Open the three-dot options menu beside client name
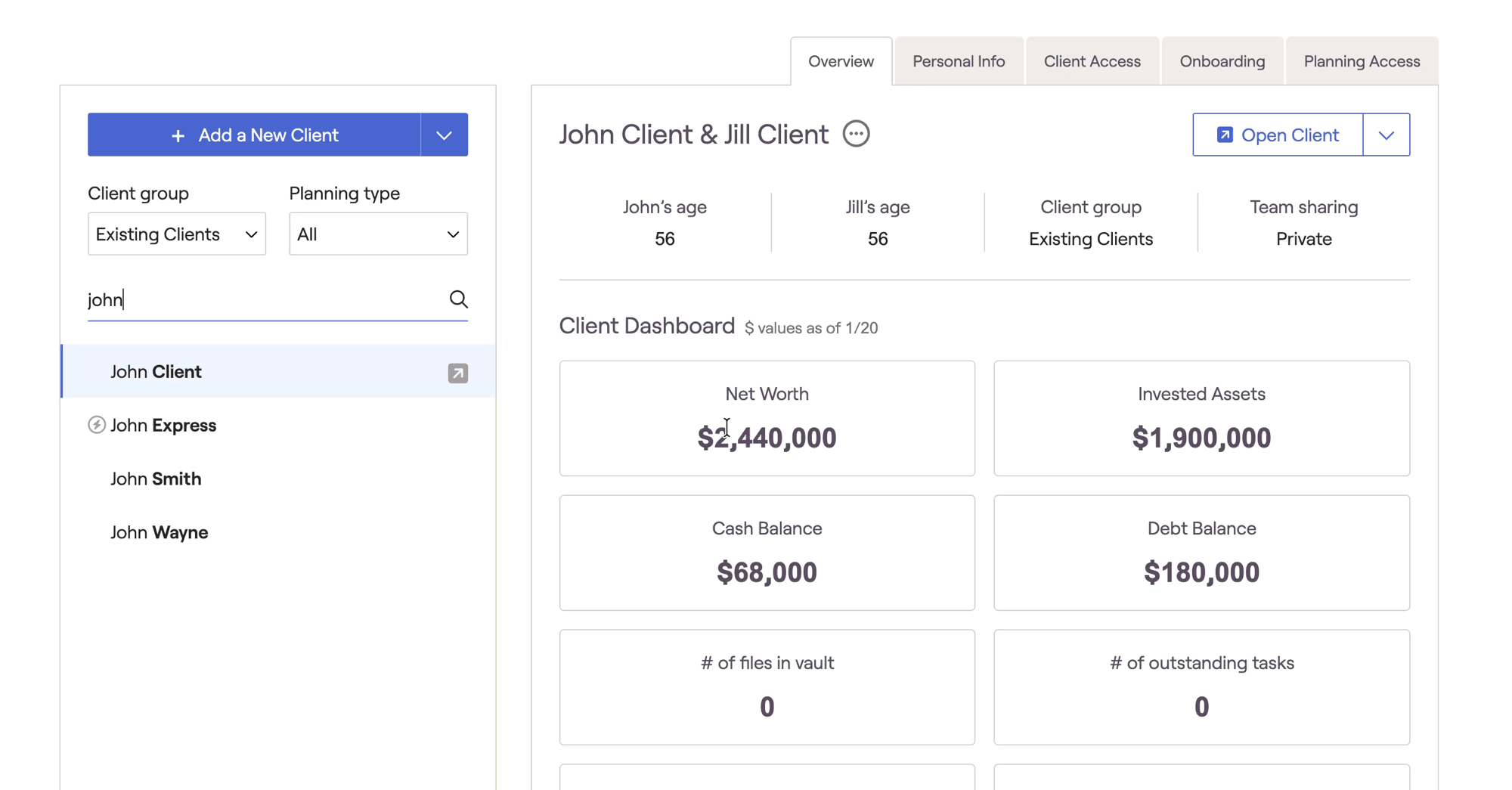 click(856, 135)
